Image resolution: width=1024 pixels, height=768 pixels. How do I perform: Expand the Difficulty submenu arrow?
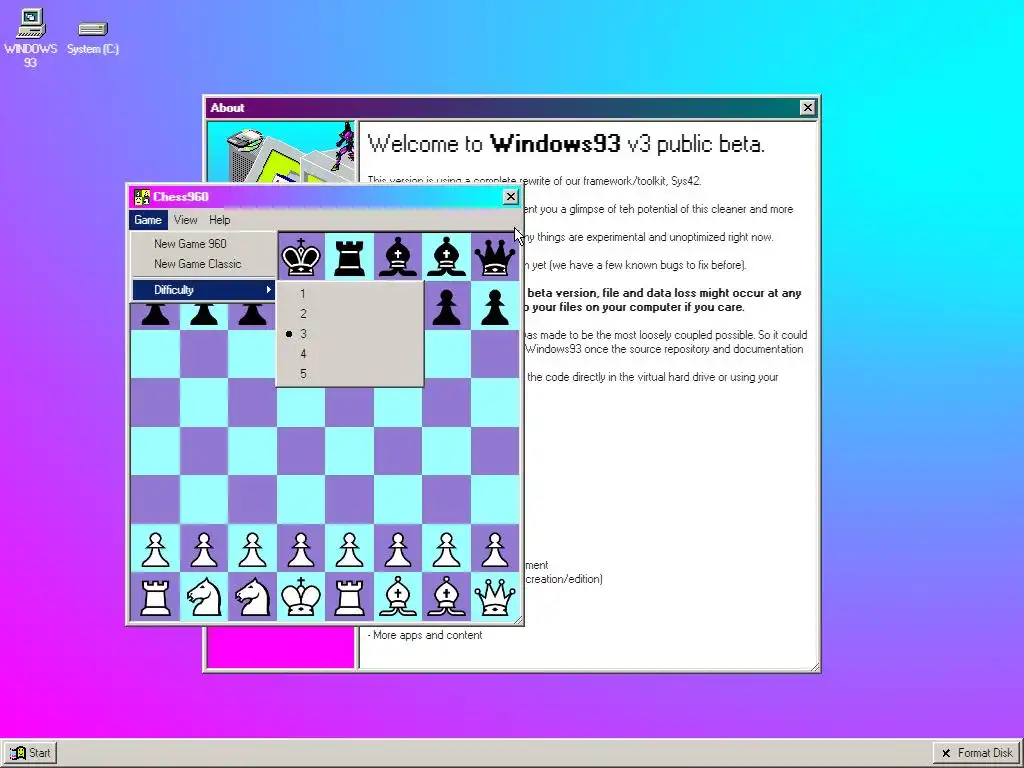pyautogui.click(x=268, y=289)
